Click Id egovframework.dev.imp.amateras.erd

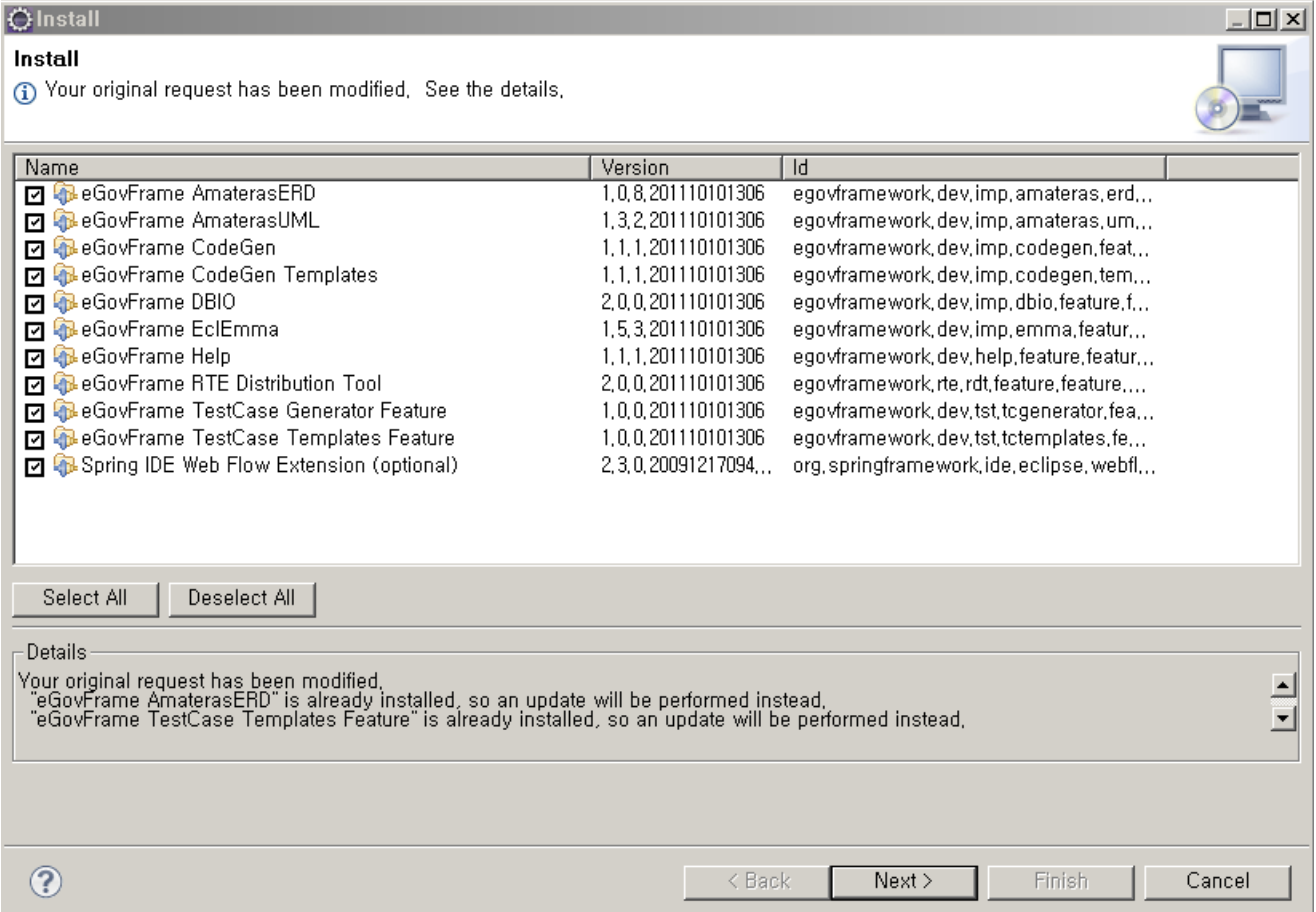coord(973,193)
